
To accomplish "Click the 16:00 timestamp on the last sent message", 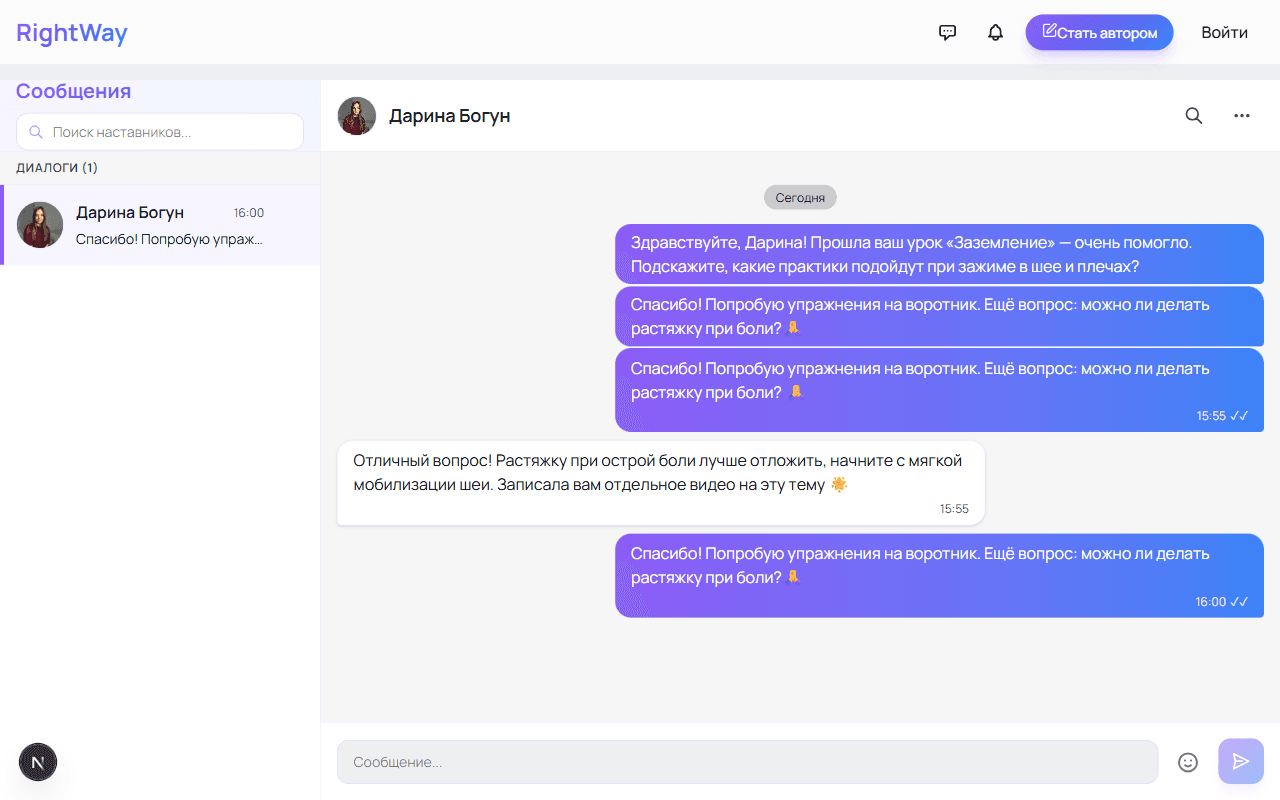I will (x=1211, y=602).
